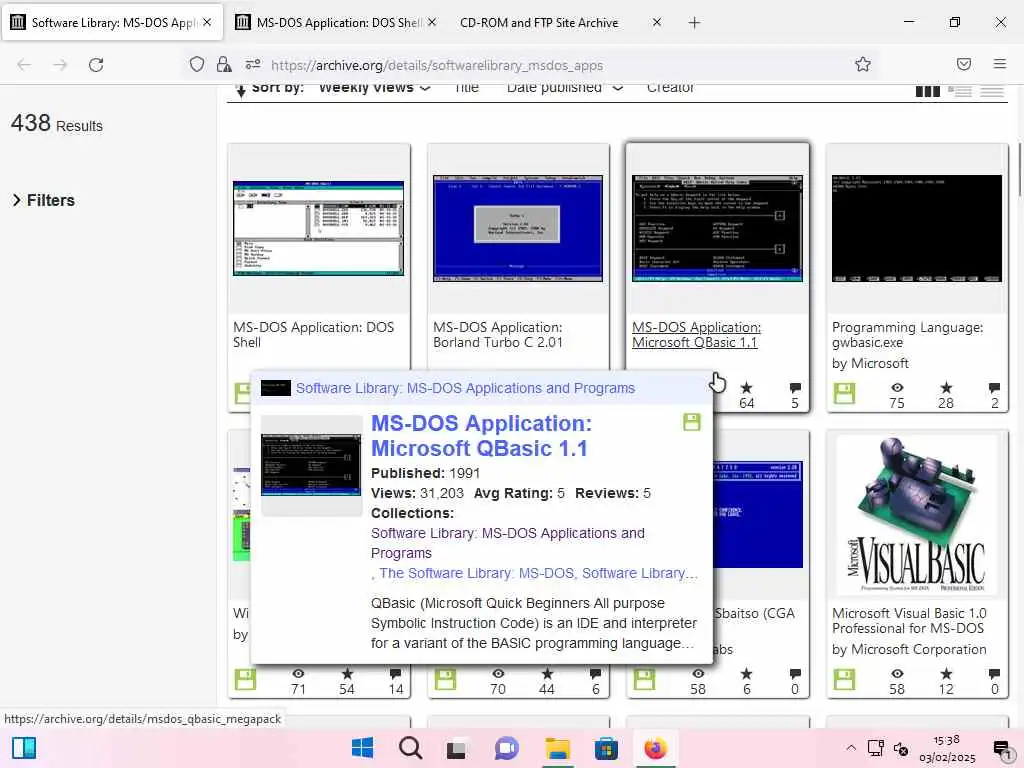Open the Firefox hamburger menu
The height and width of the screenshot is (768, 1024).
1000,64
